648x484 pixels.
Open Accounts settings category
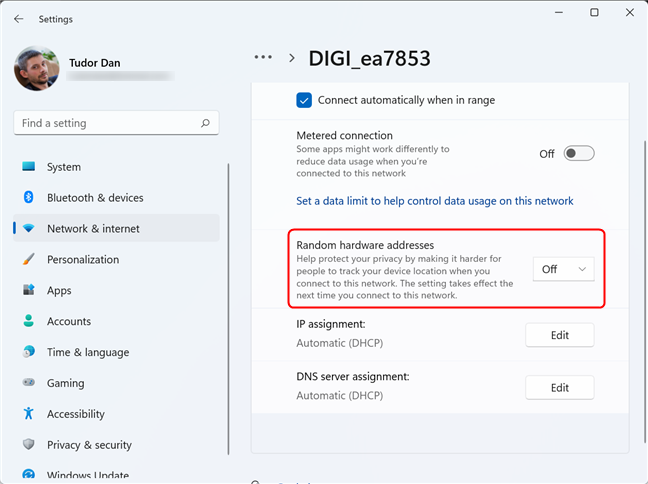pyautogui.click(x=117, y=321)
